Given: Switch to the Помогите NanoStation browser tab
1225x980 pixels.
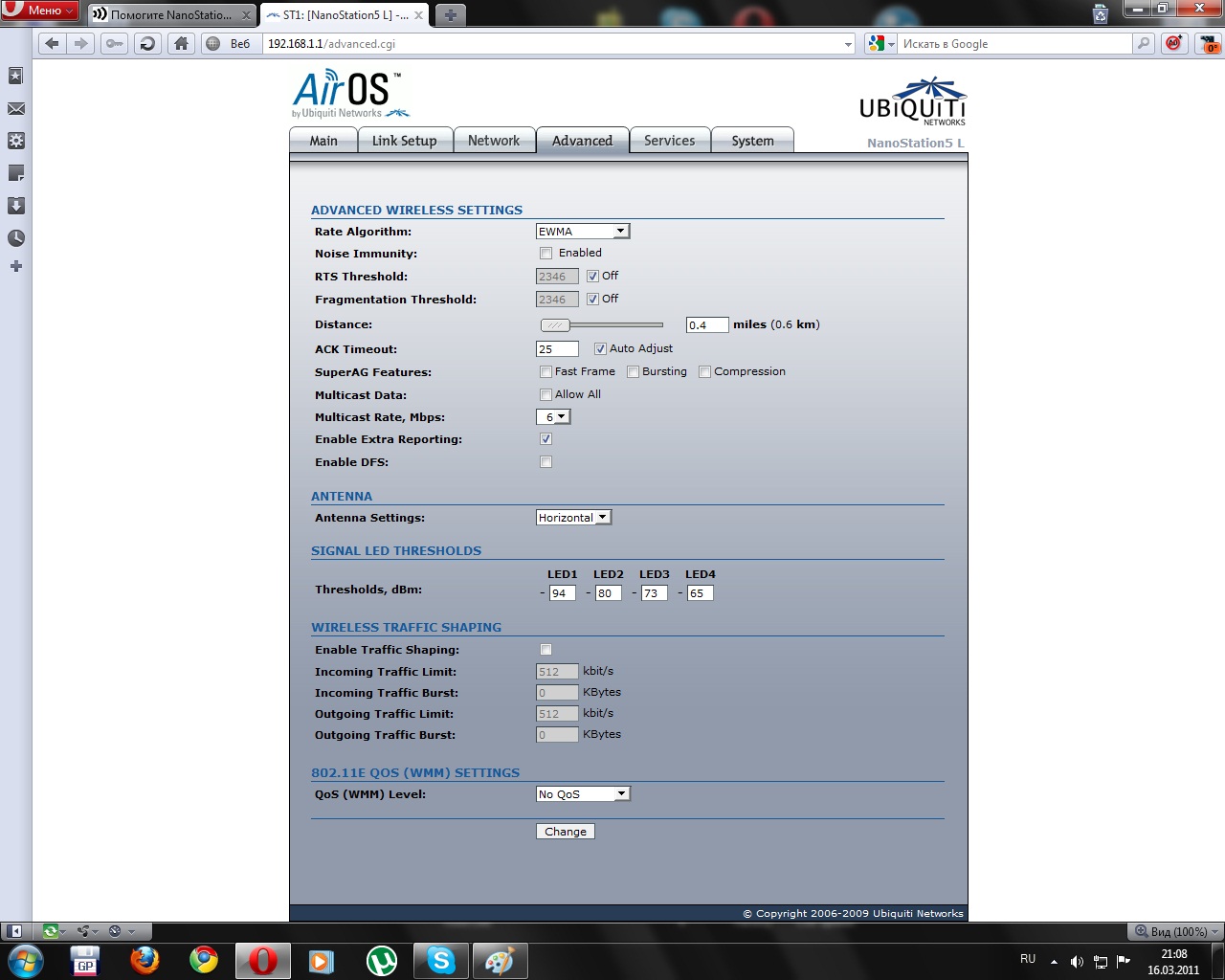Looking at the screenshot, I should [x=171, y=15].
